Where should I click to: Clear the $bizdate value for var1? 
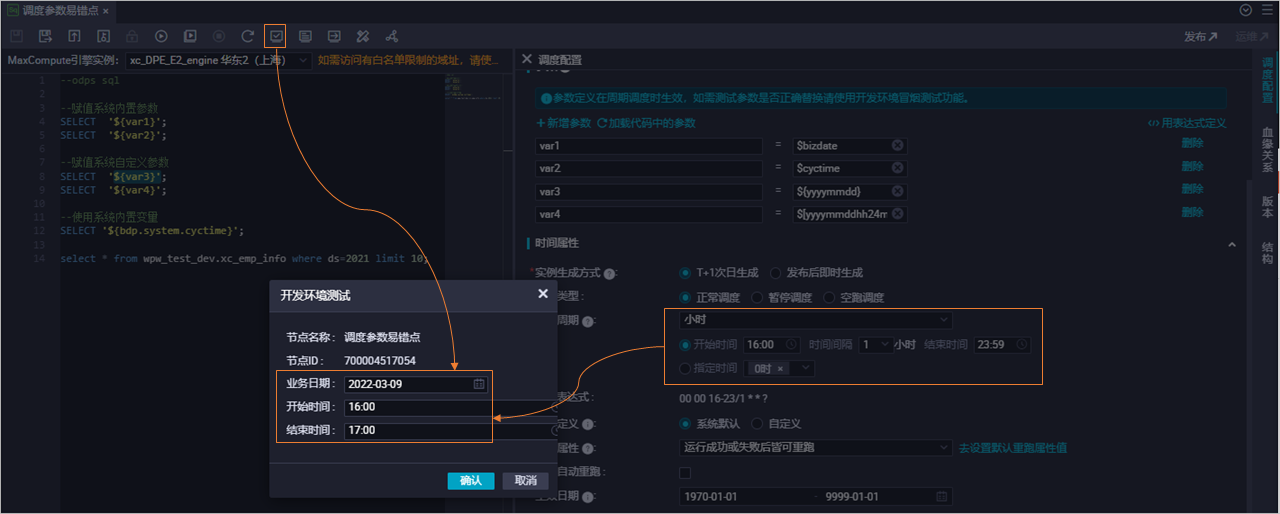(x=897, y=146)
